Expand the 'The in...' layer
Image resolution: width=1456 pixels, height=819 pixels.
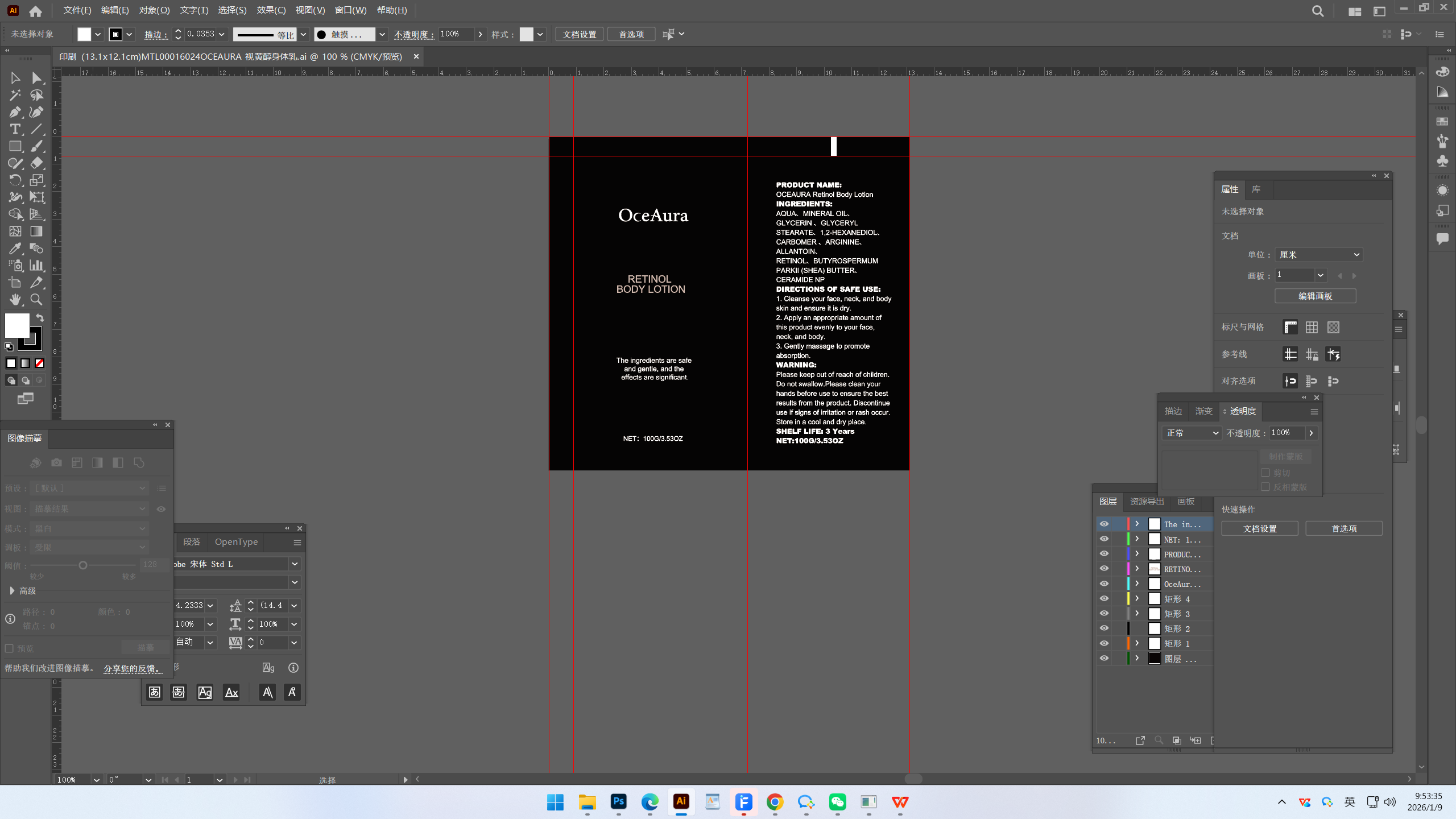1137,524
